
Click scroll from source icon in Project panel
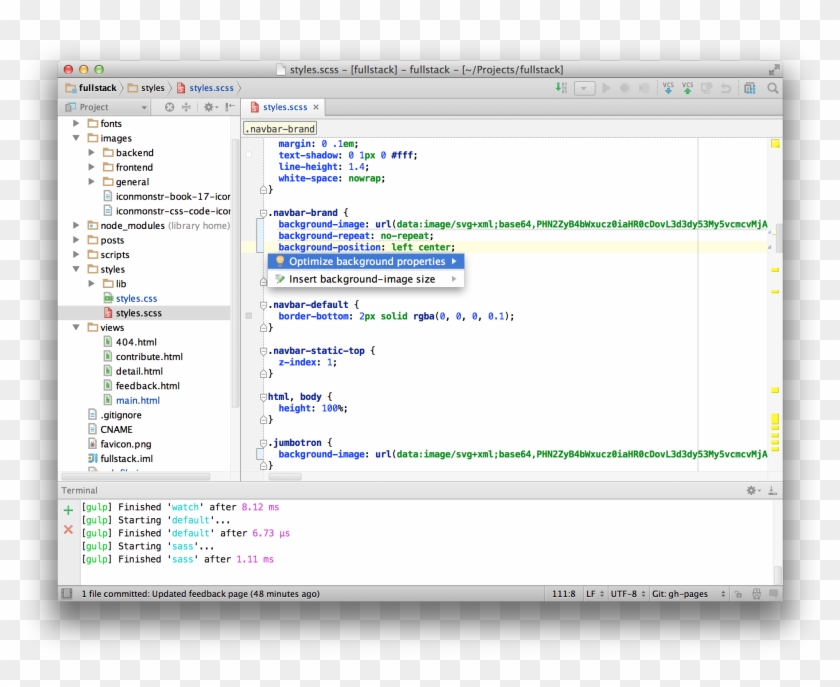pyautogui.click(x=169, y=107)
